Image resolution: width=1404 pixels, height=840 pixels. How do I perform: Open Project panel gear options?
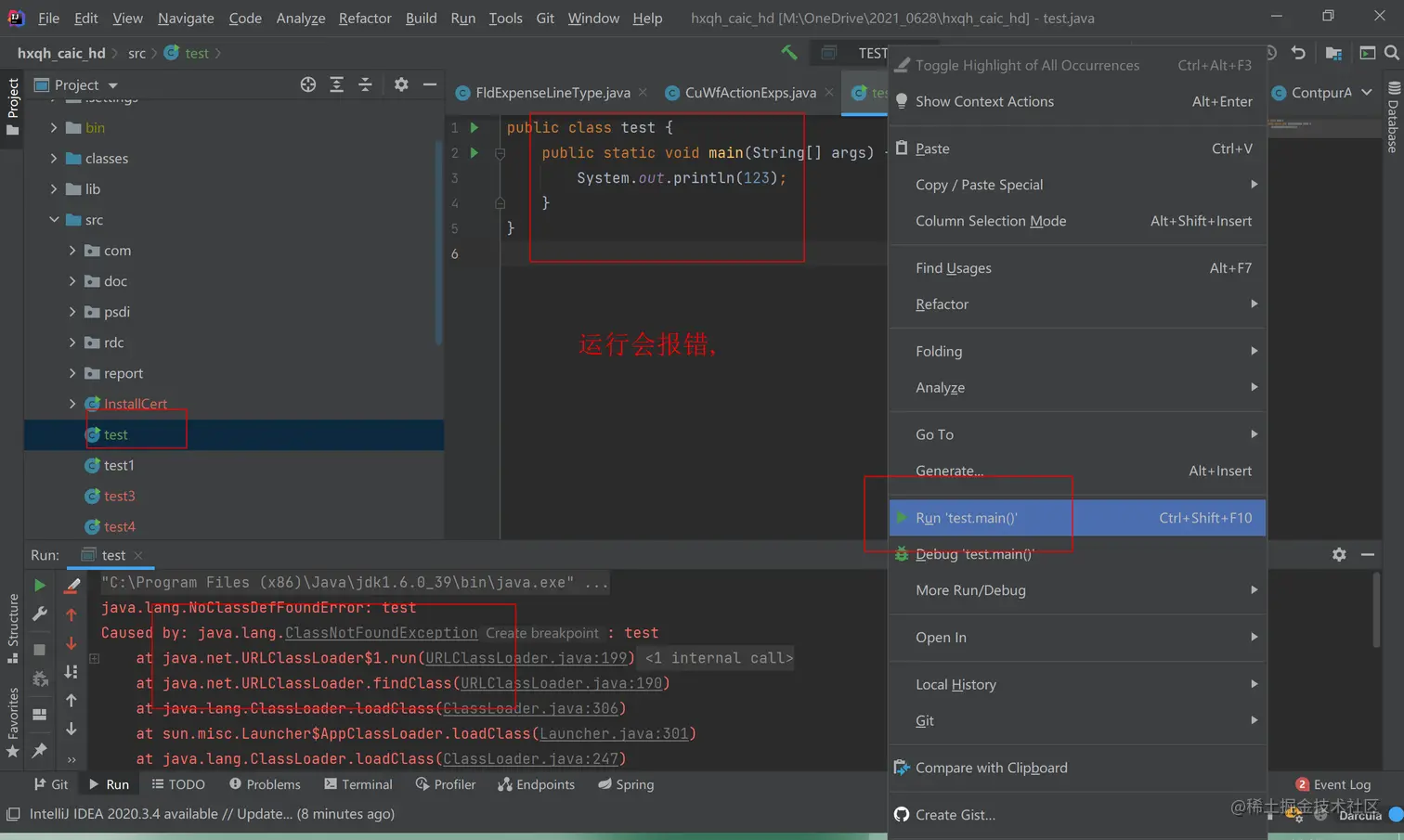click(x=401, y=84)
